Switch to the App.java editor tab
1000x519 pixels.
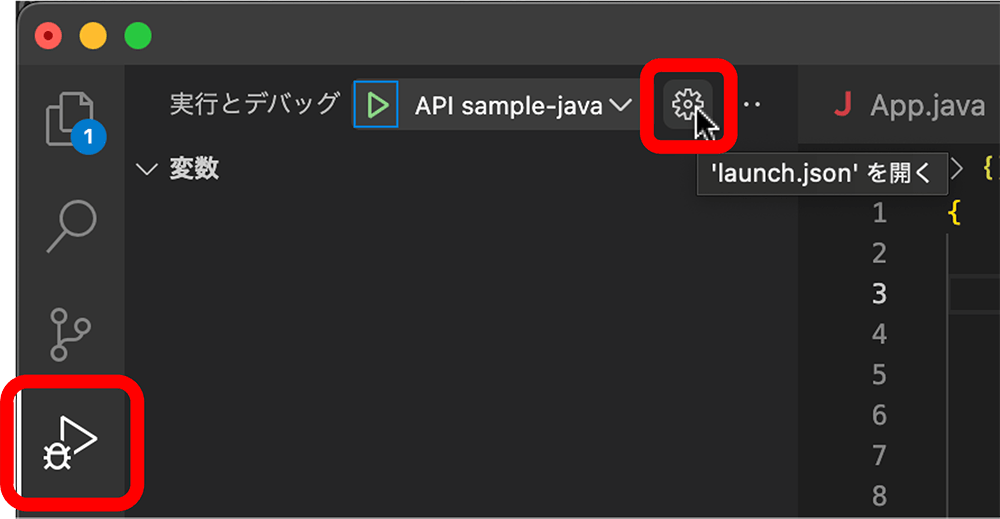(x=910, y=105)
